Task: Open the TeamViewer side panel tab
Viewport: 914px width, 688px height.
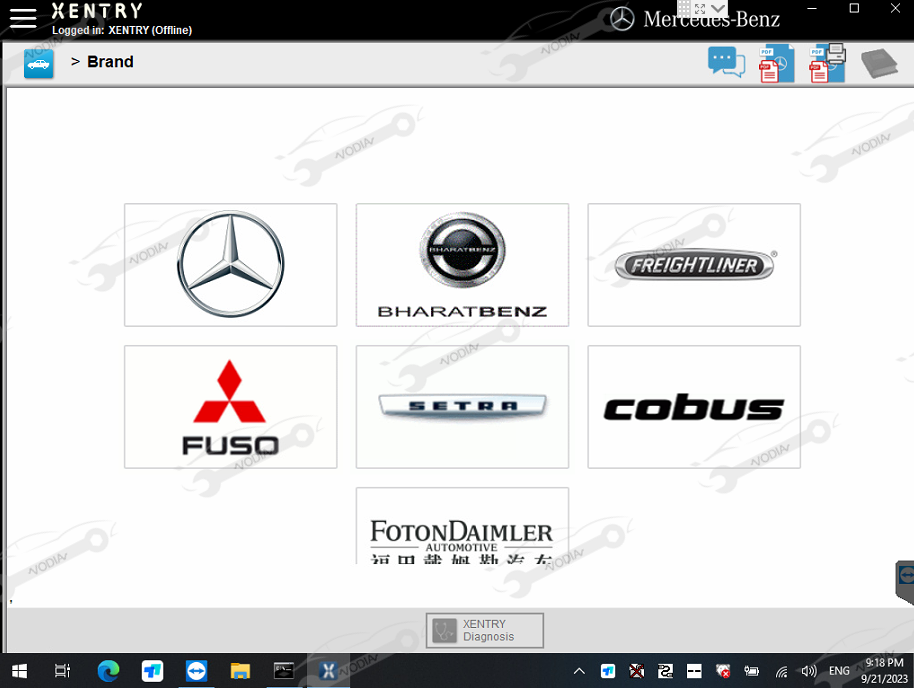Action: pyautogui.click(x=905, y=581)
